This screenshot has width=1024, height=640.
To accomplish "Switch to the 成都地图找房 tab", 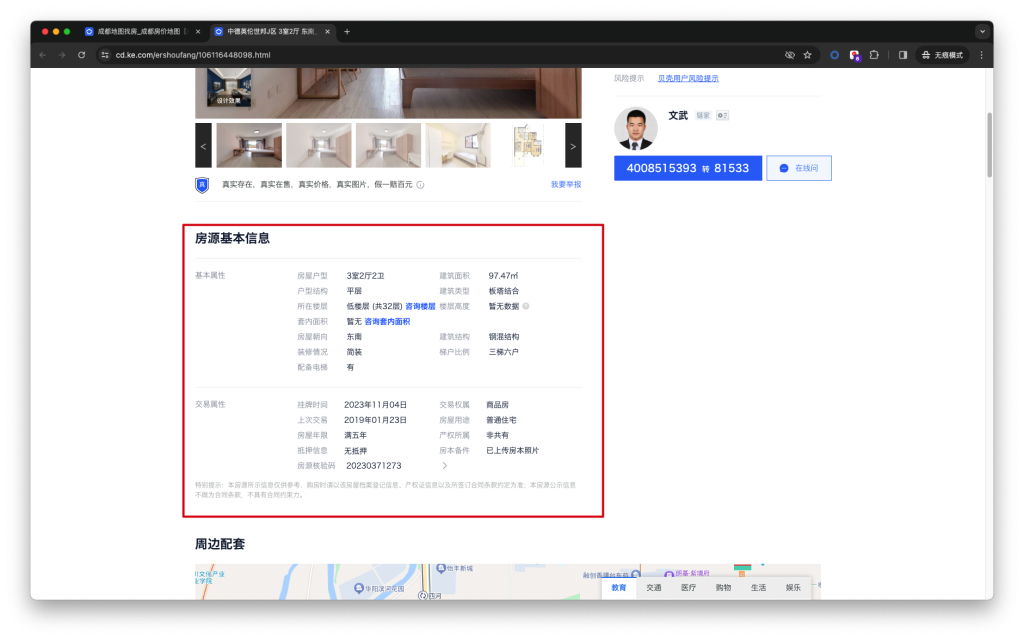I will (138, 31).
